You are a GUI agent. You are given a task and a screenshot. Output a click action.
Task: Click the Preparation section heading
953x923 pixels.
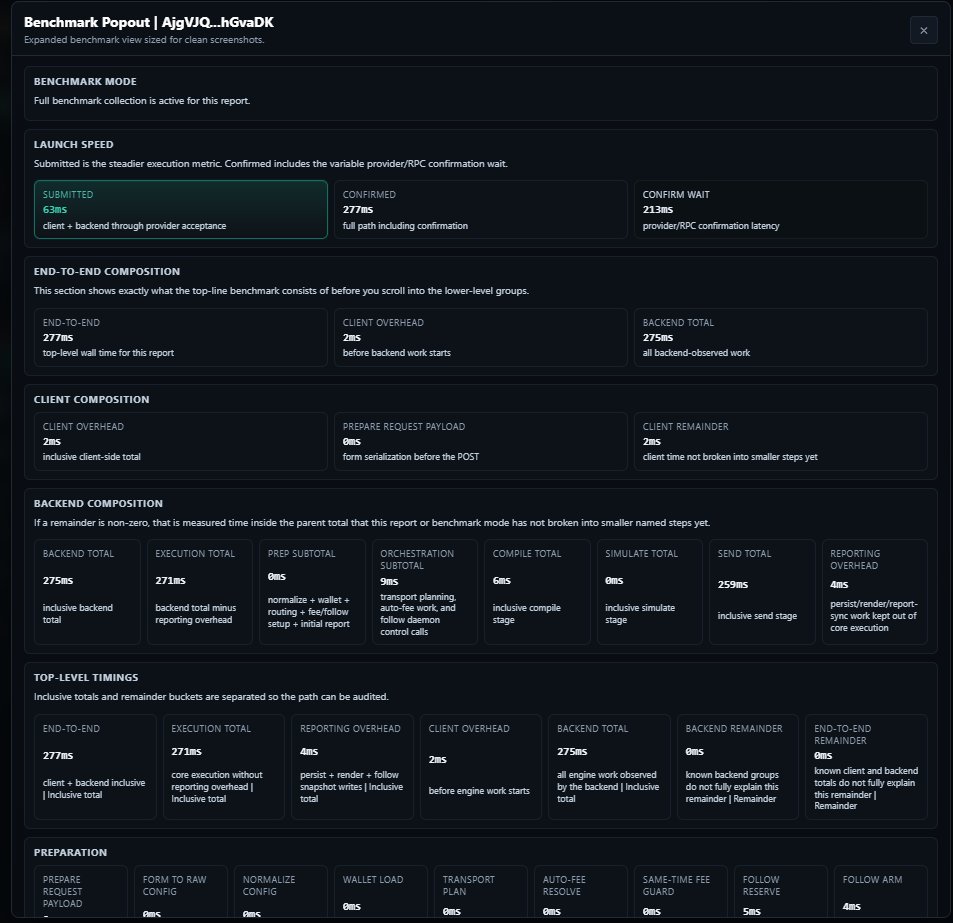click(71, 852)
